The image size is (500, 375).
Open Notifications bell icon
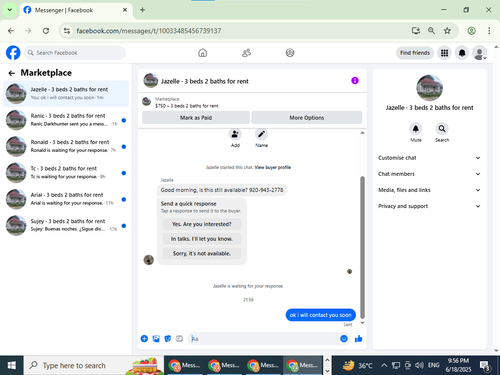tap(462, 53)
